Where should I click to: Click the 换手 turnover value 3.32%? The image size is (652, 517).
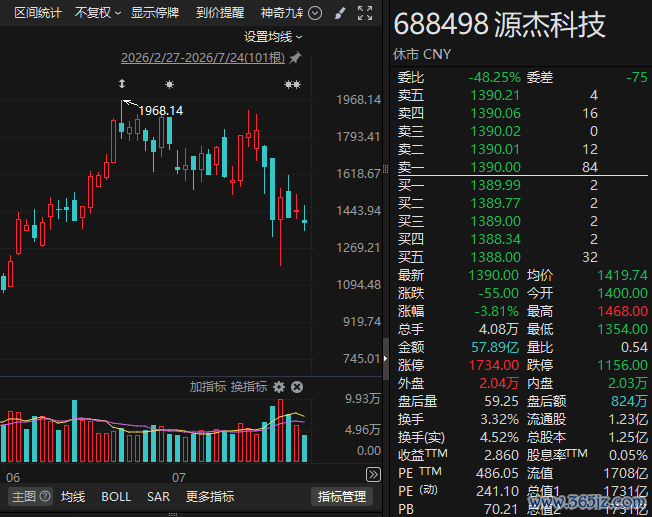499,419
